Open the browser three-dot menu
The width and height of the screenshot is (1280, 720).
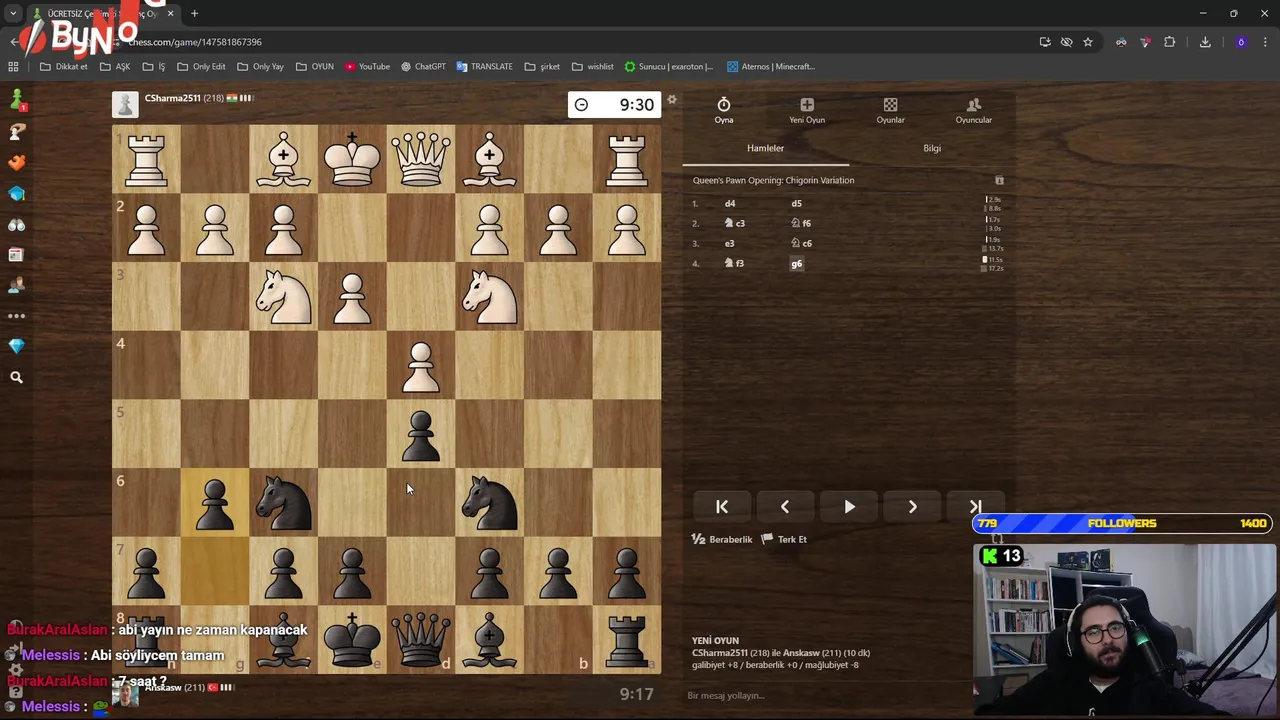pos(1265,42)
